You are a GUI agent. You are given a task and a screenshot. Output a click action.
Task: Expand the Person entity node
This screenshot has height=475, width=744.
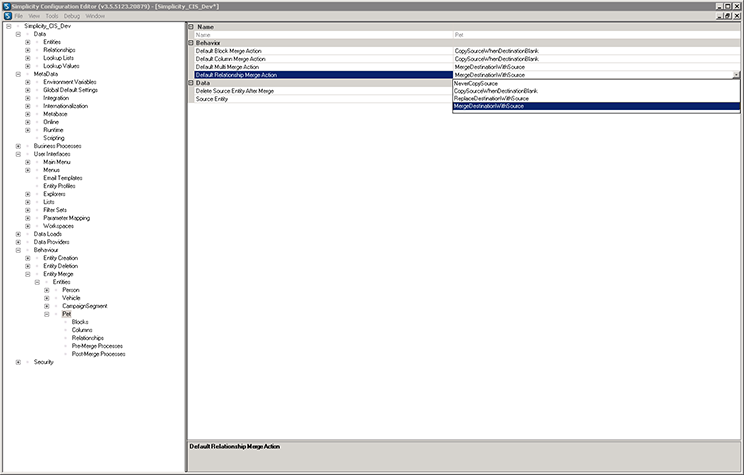click(x=46, y=290)
